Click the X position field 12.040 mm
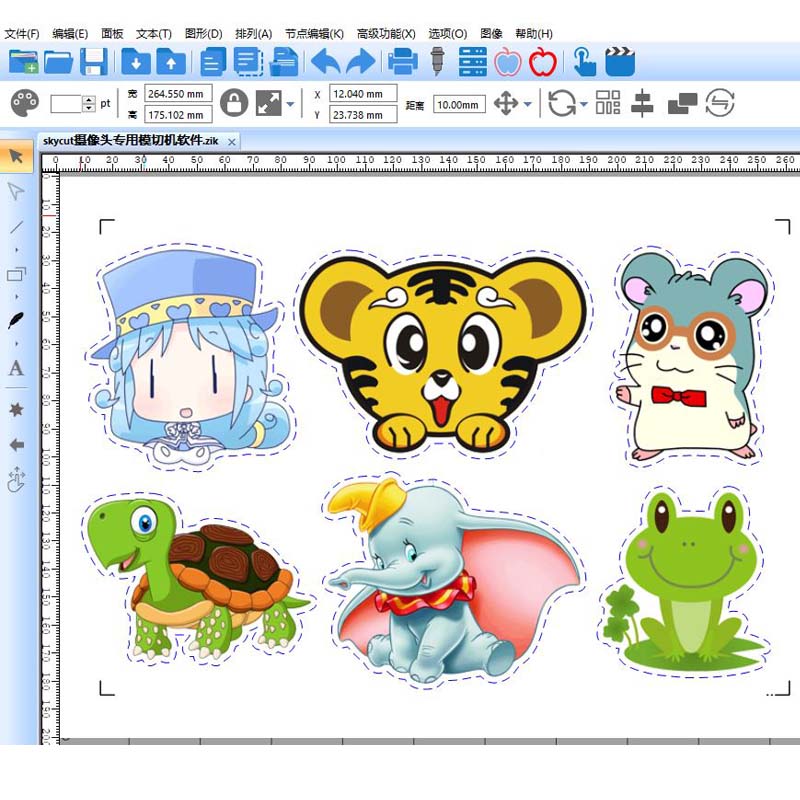 363,94
